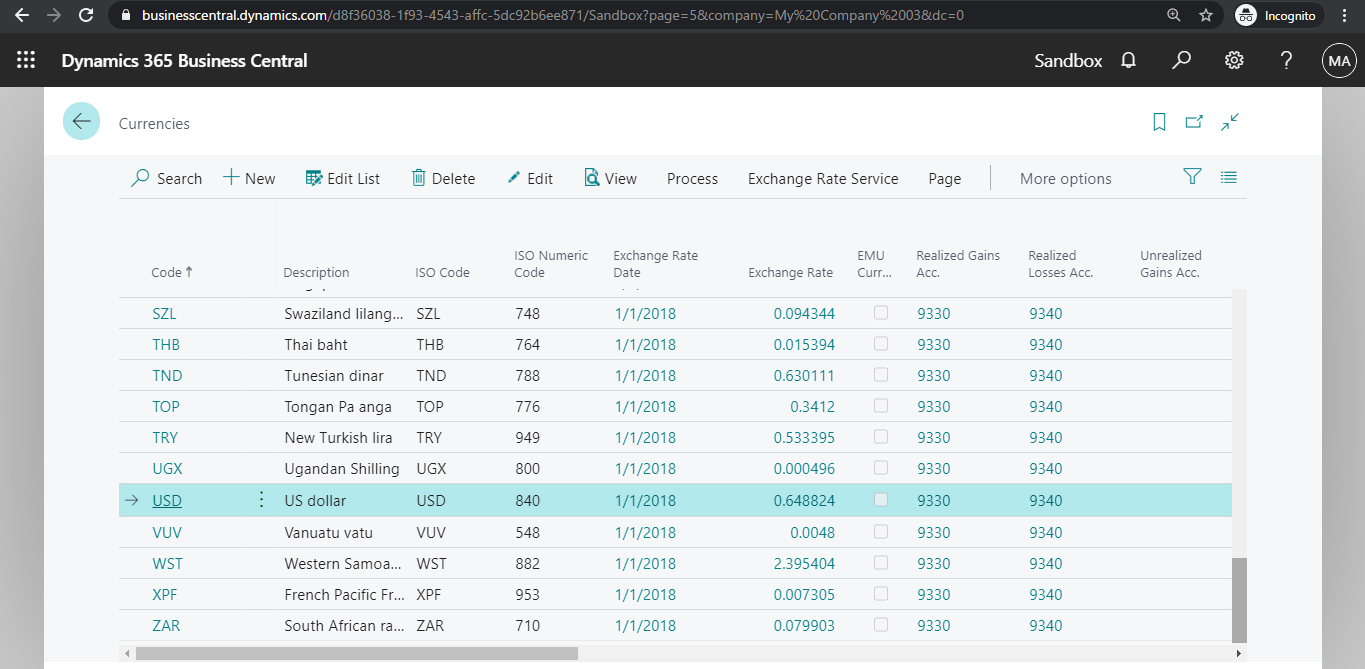Open the Search action on the Currencies list
1365x669 pixels.
point(166,178)
